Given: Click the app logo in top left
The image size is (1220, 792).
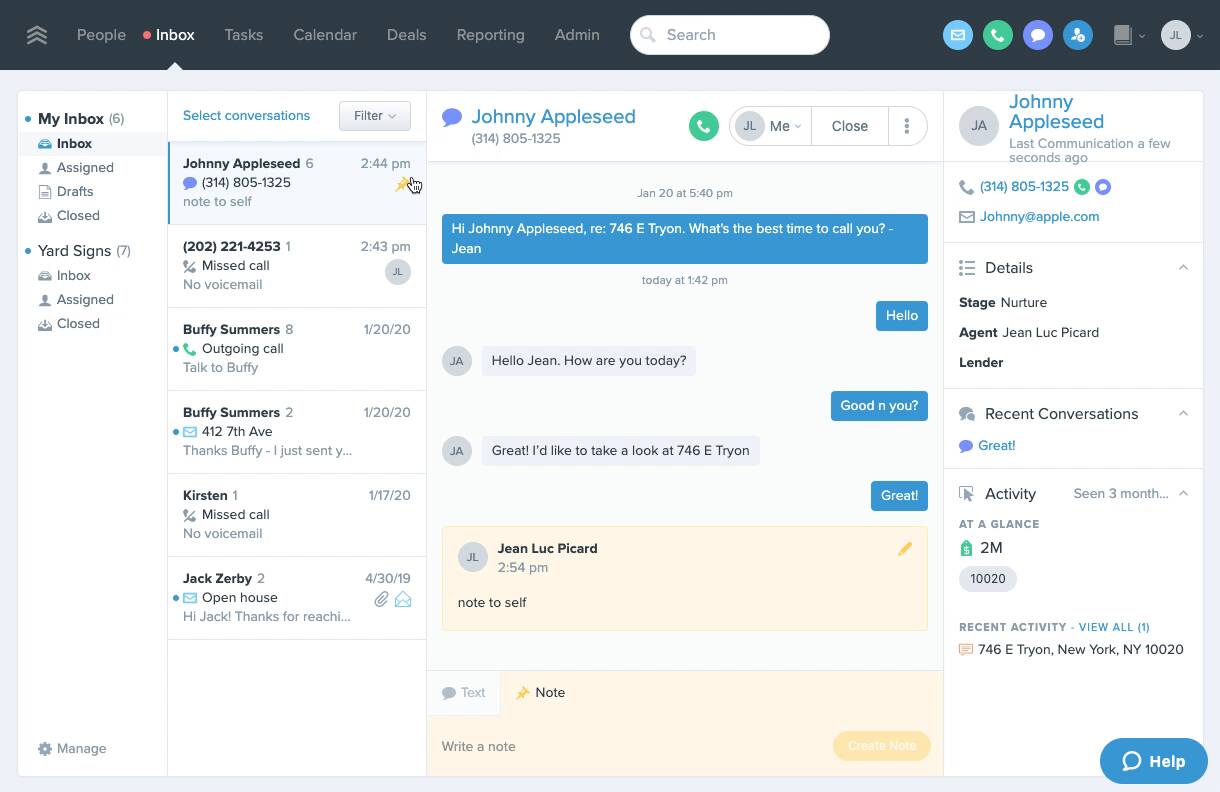Looking at the screenshot, I should (37, 35).
